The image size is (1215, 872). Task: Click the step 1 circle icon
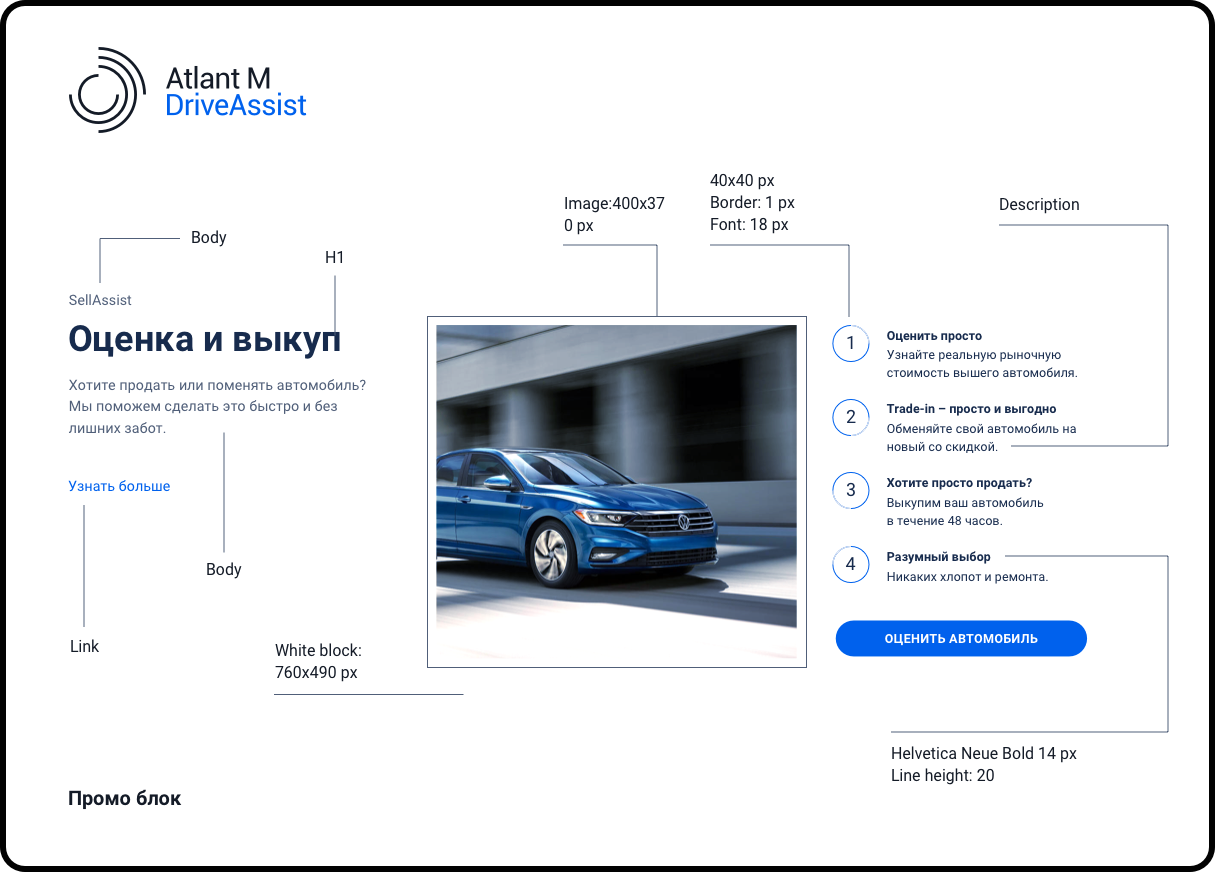click(x=851, y=344)
